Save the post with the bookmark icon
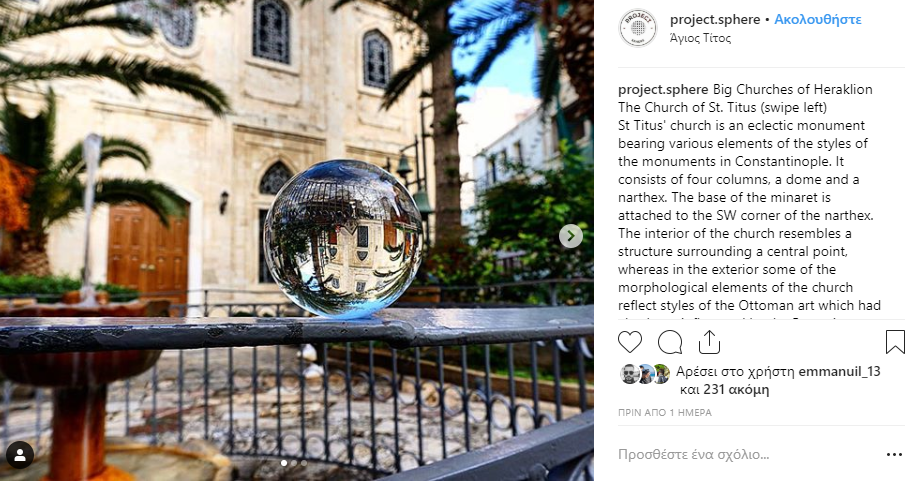 895,342
